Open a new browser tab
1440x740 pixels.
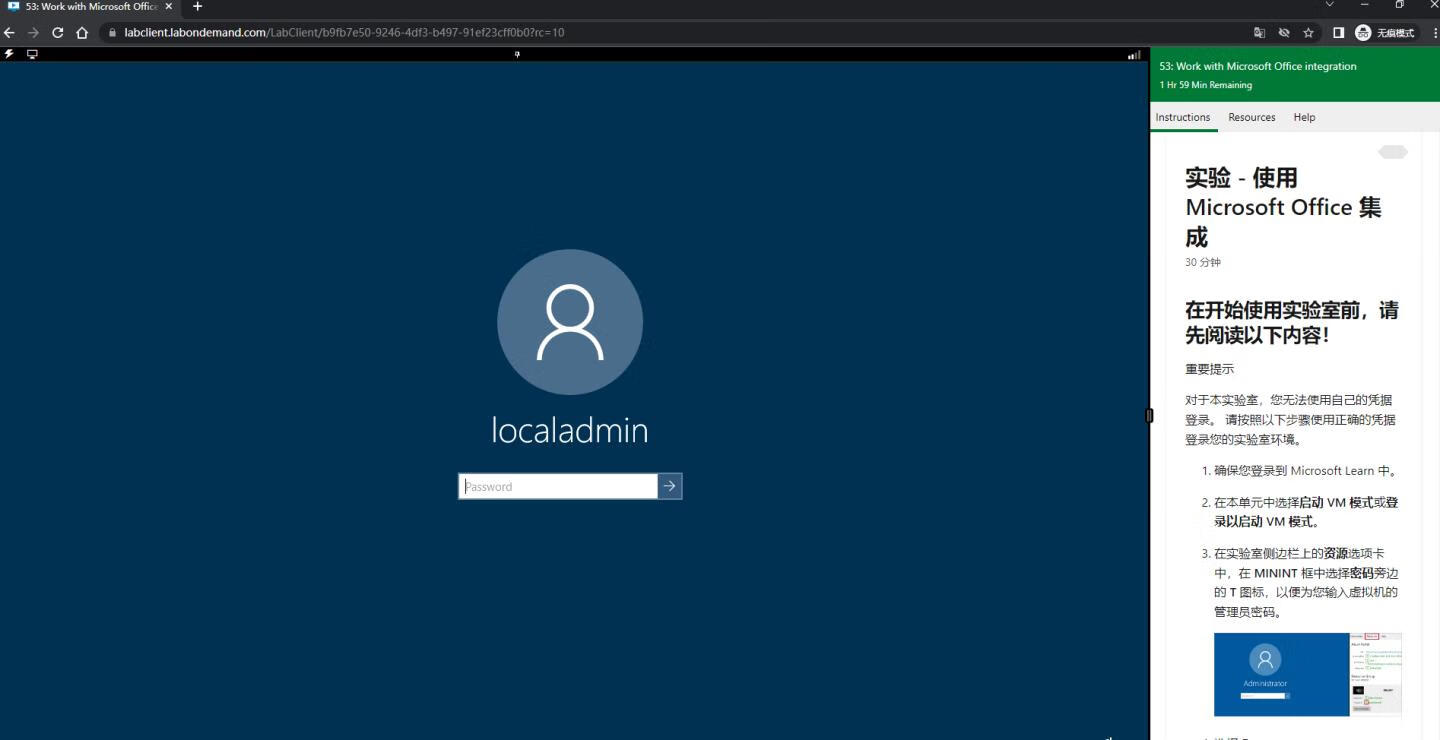197,7
